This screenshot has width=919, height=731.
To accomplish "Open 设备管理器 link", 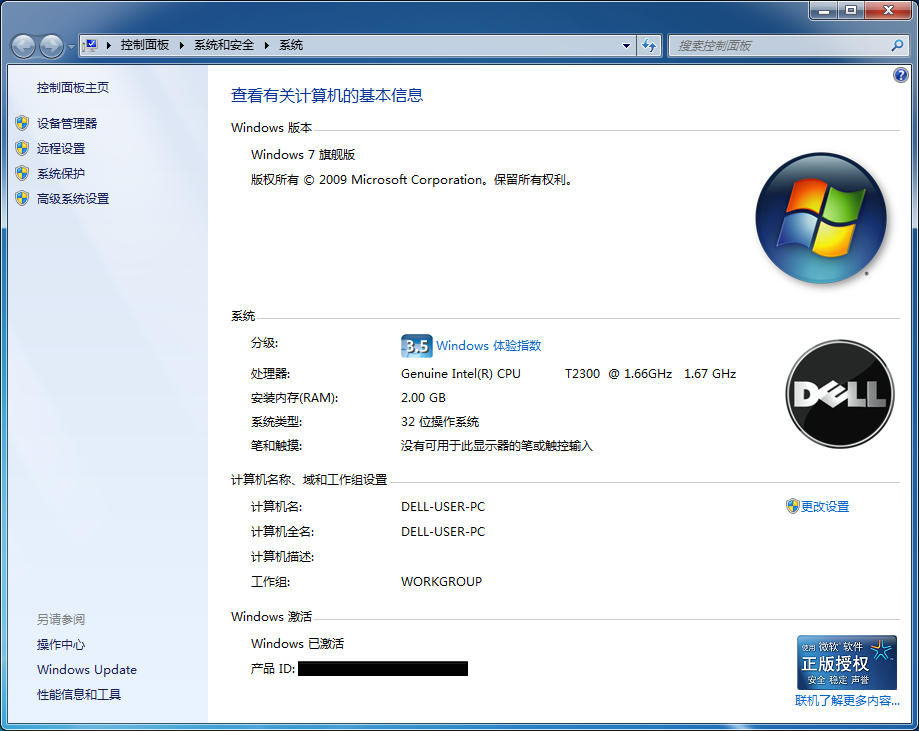I will [67, 123].
